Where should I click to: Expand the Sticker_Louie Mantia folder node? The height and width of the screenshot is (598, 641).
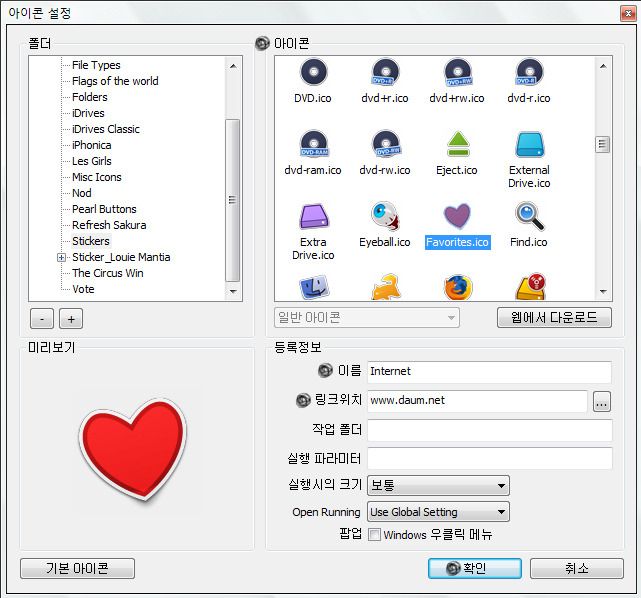pos(61,257)
